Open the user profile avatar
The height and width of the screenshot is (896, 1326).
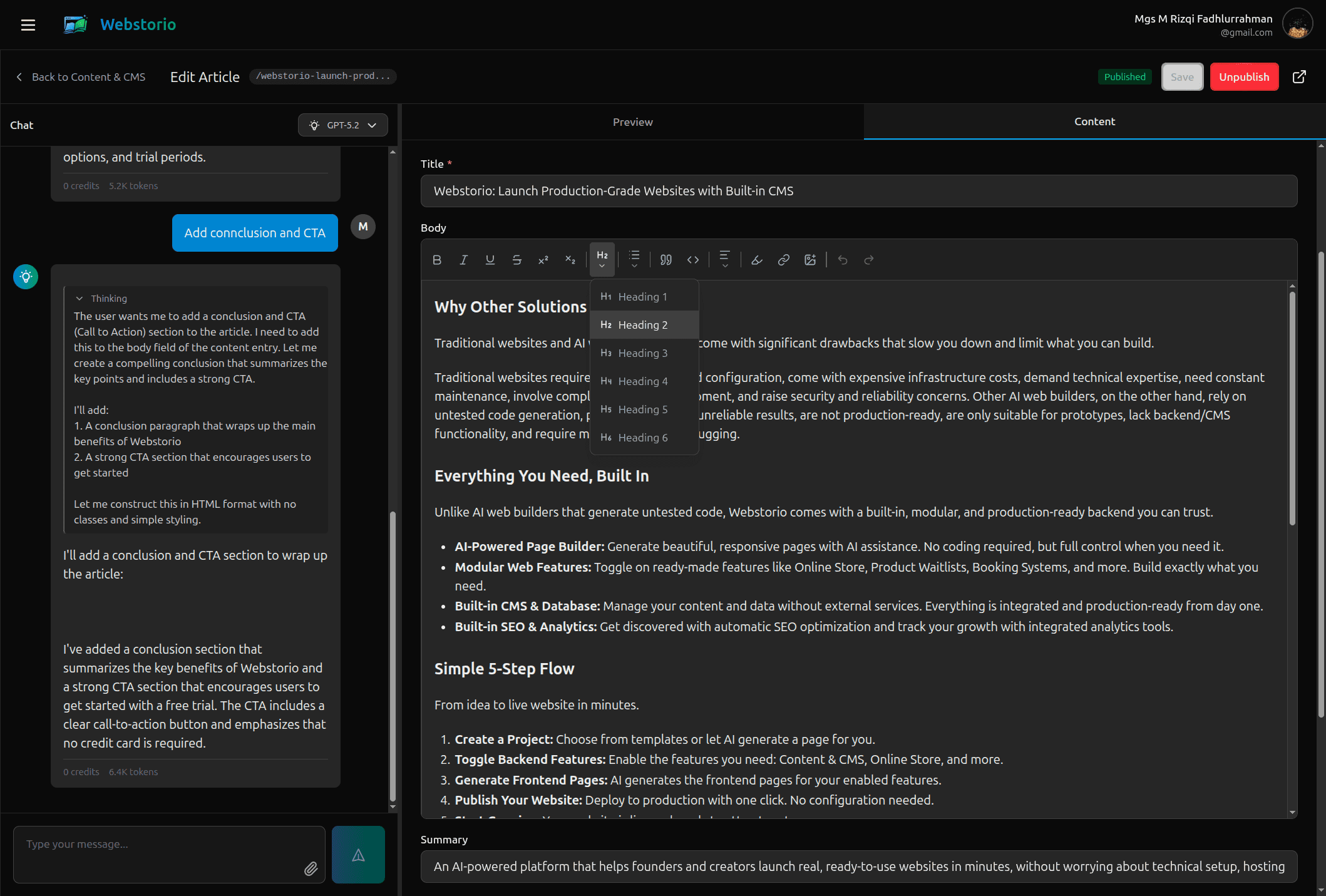[1297, 24]
